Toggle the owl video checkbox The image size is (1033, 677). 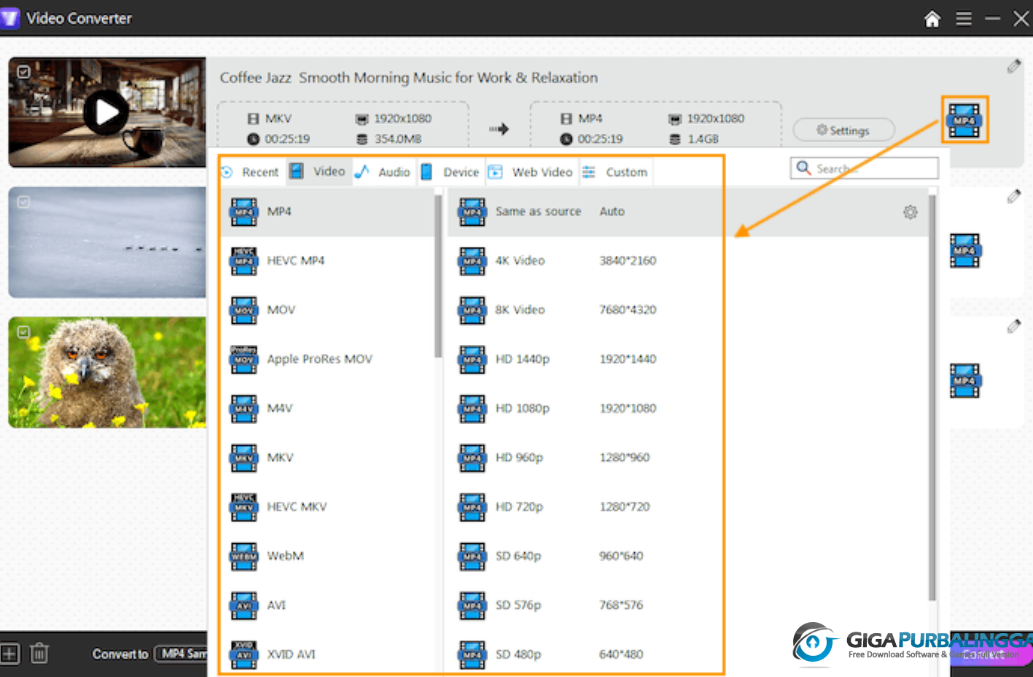tap(24, 332)
